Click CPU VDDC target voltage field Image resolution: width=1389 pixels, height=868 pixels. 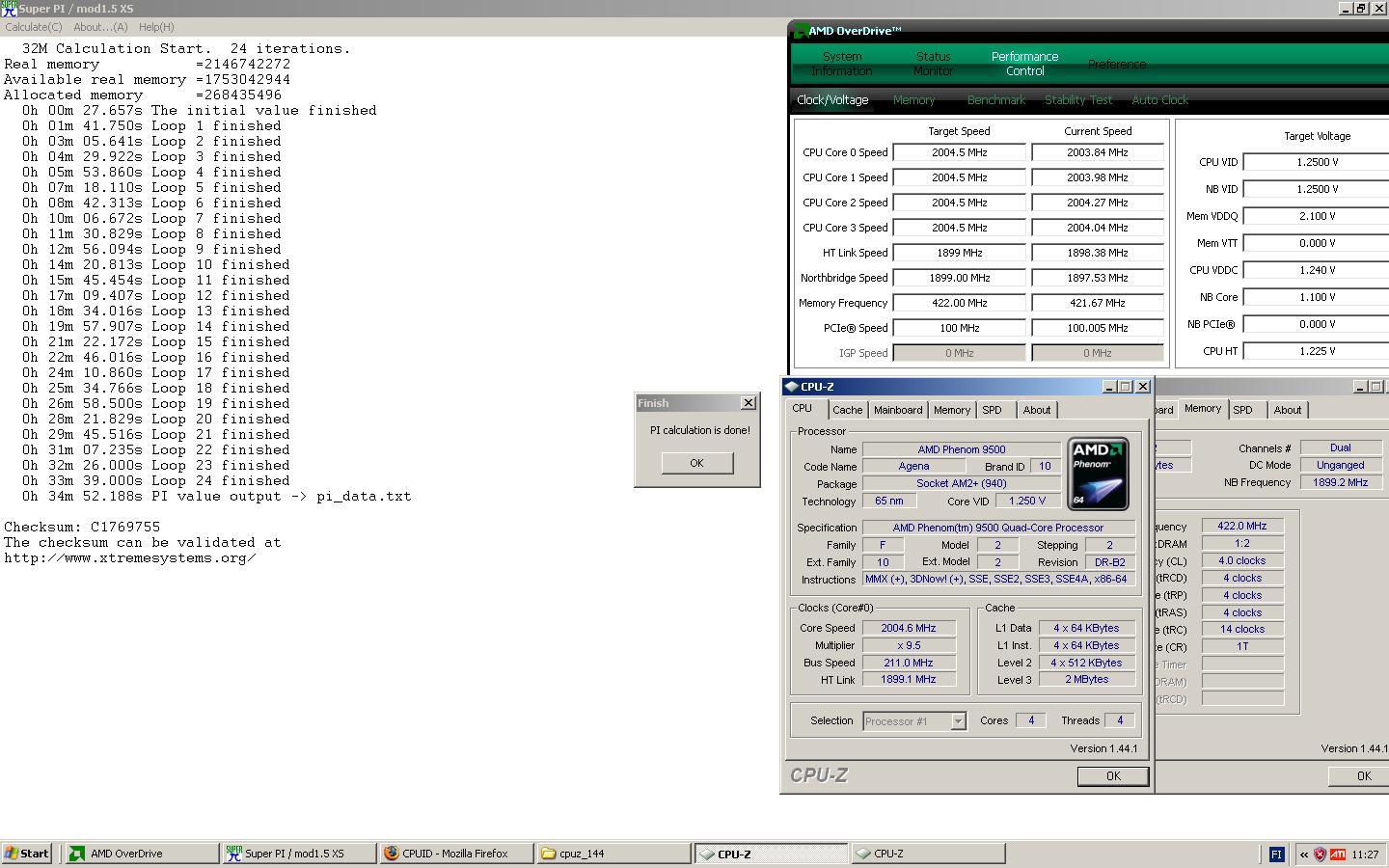(x=1316, y=270)
